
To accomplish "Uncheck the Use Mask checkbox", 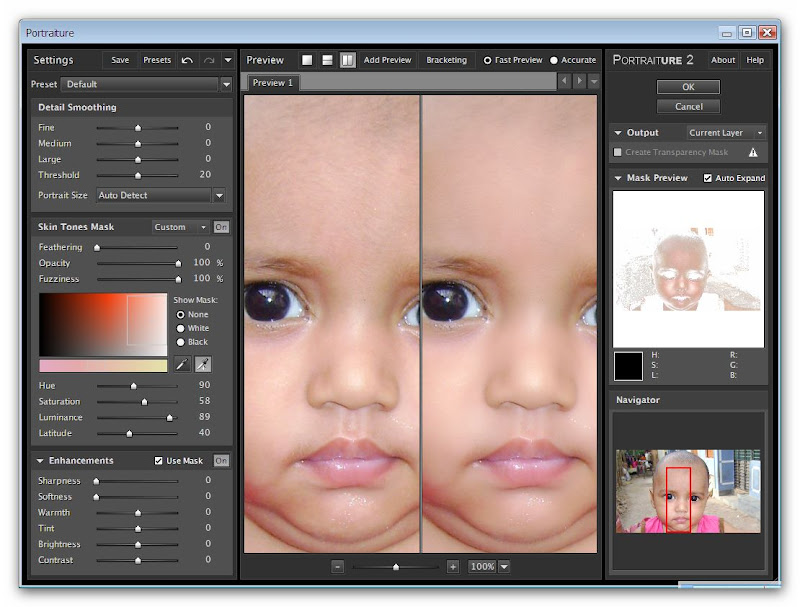I will (x=159, y=461).
